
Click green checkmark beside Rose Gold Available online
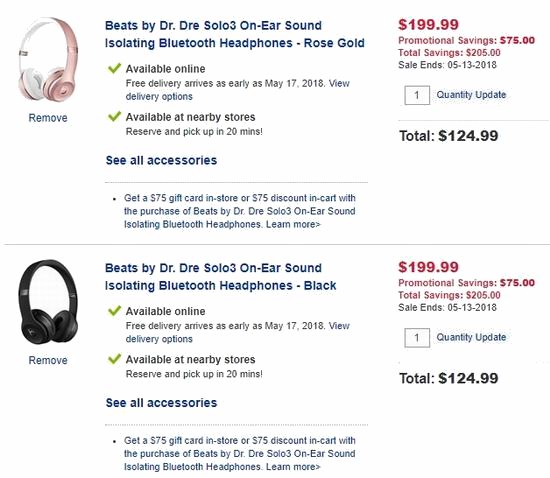pyautogui.click(x=114, y=68)
